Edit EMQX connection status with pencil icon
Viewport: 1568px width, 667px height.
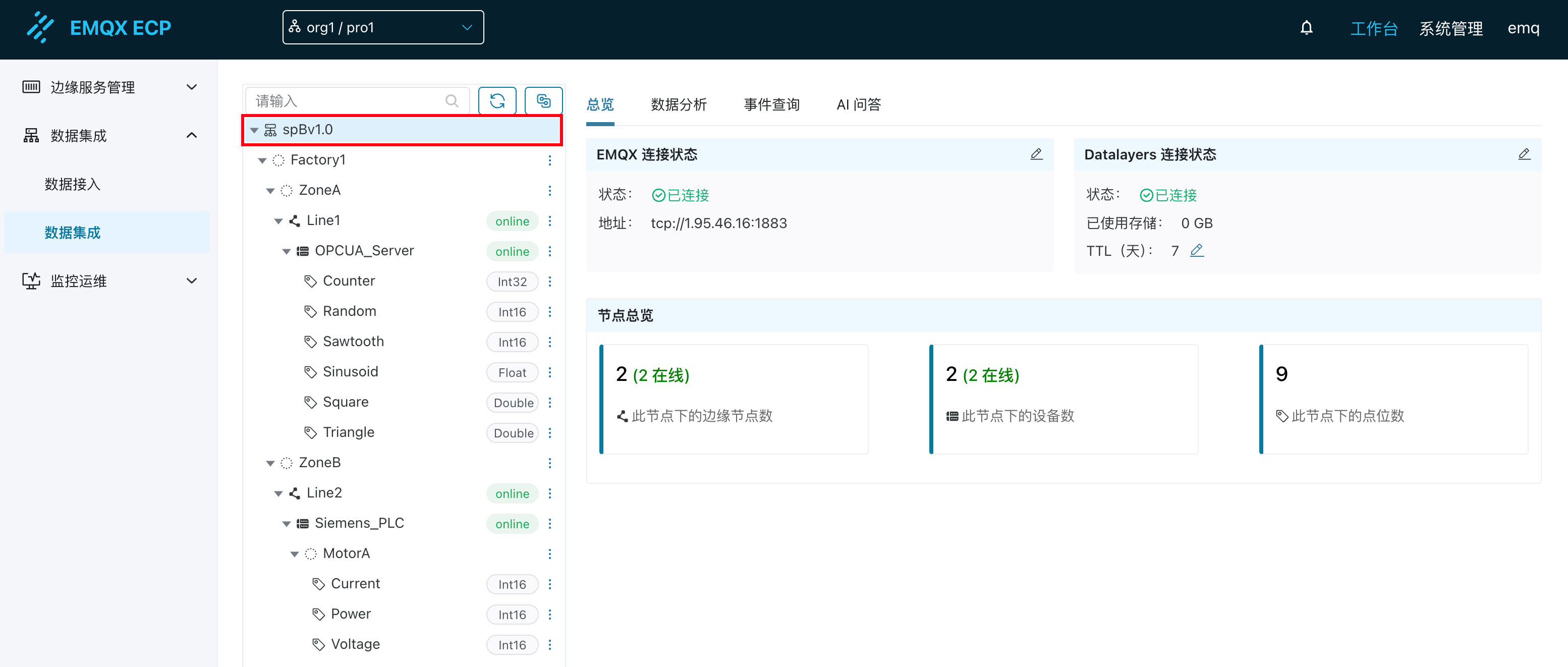point(1036,154)
